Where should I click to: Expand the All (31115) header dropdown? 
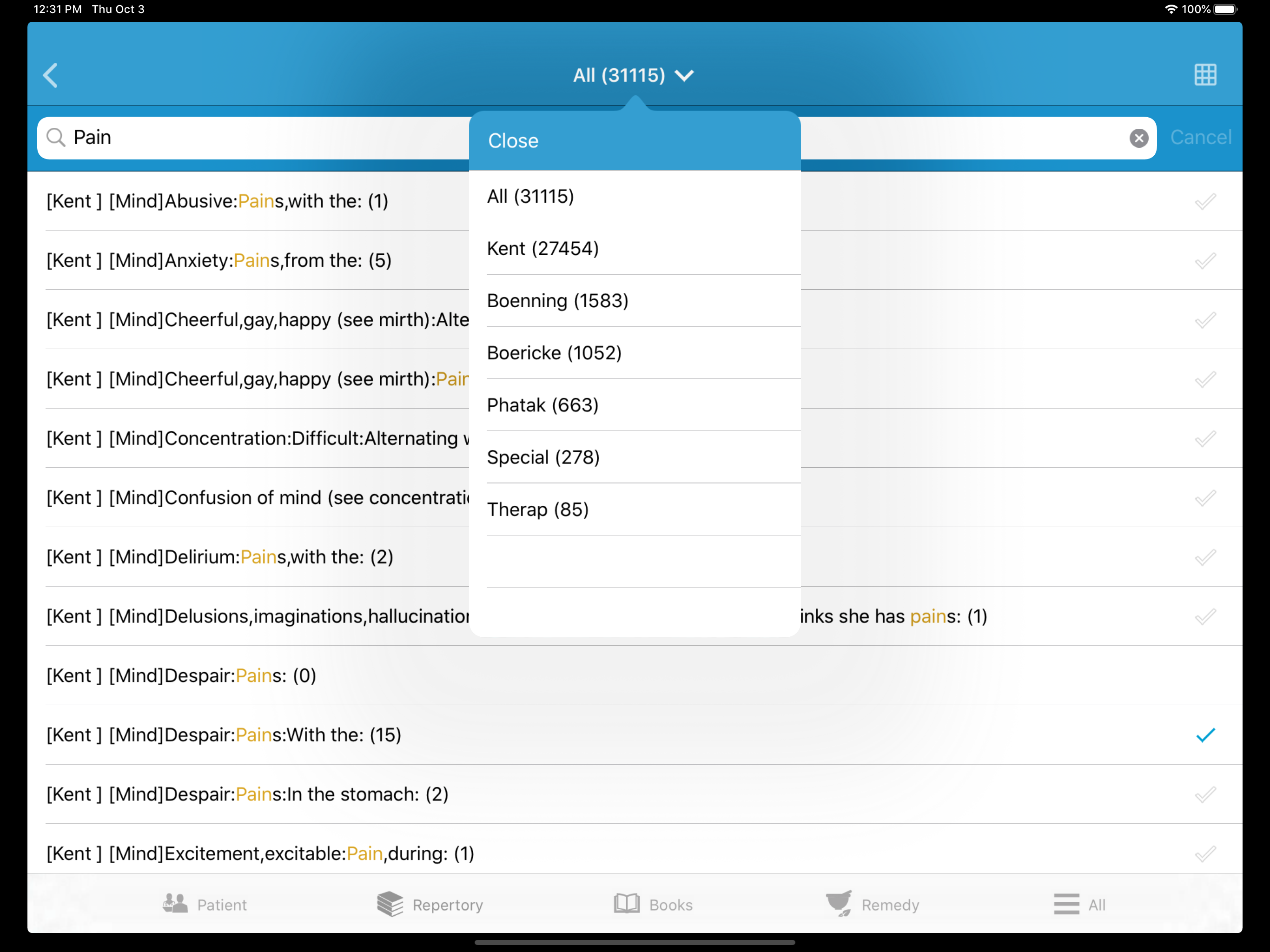[634, 75]
